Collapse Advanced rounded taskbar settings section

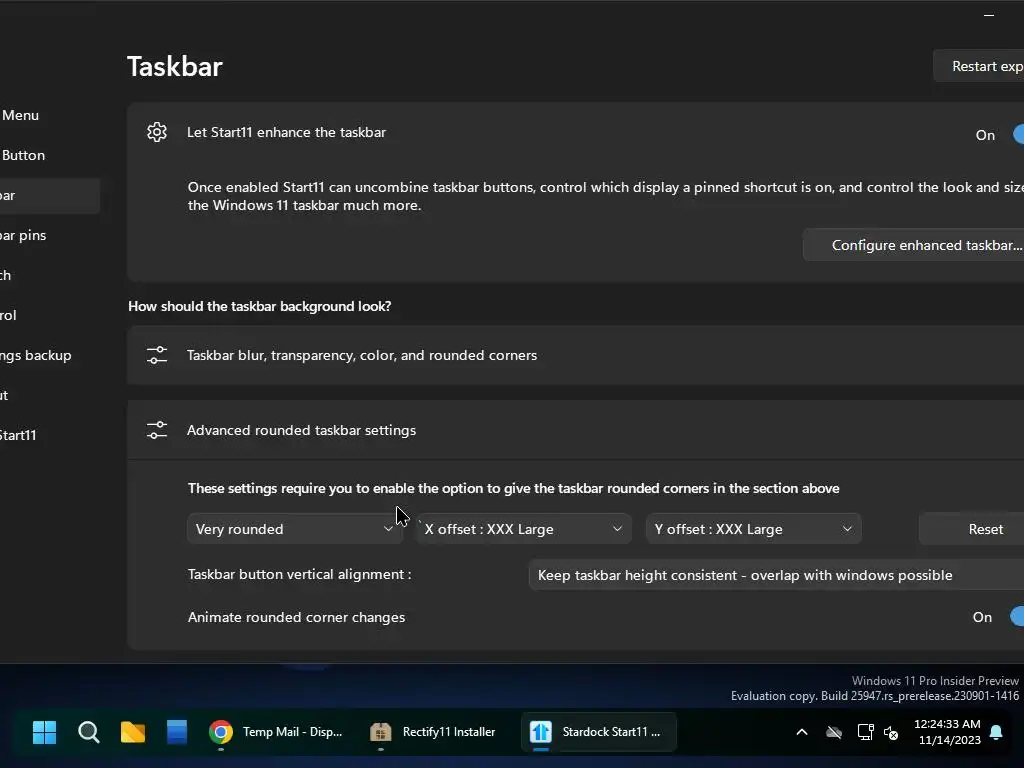click(x=575, y=430)
